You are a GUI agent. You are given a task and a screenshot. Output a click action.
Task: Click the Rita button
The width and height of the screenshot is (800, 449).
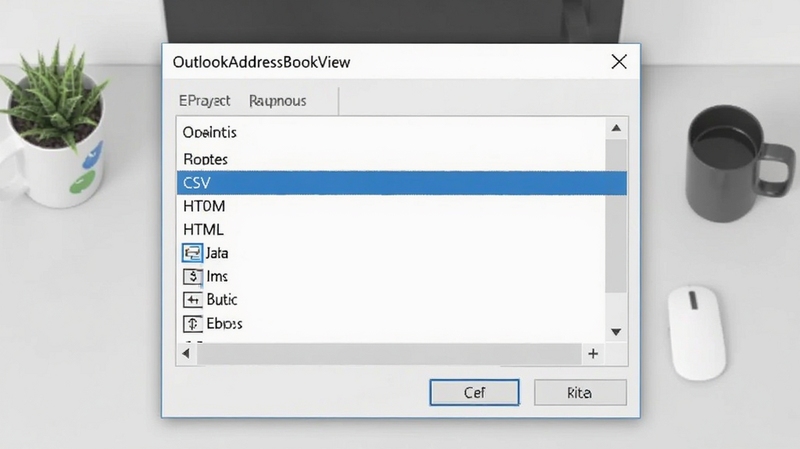580,392
